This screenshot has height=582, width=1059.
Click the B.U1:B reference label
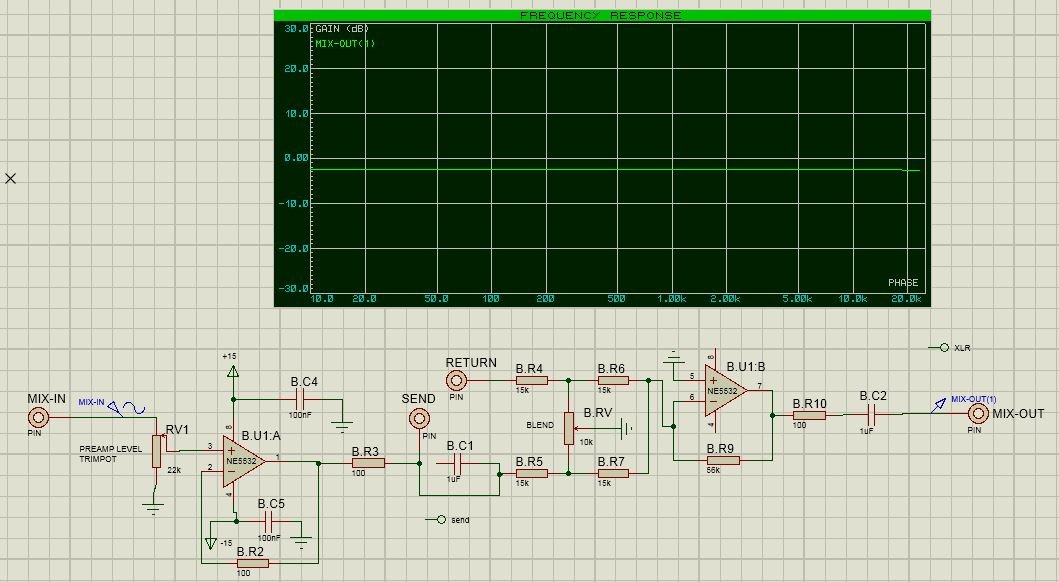click(x=746, y=367)
